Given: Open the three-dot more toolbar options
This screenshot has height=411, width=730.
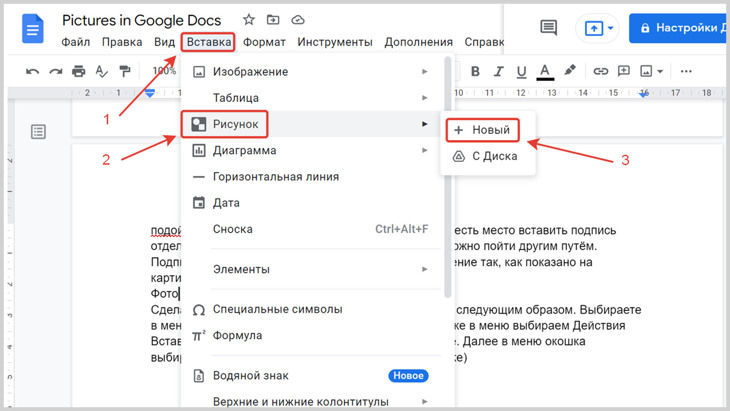Looking at the screenshot, I should click(x=686, y=71).
